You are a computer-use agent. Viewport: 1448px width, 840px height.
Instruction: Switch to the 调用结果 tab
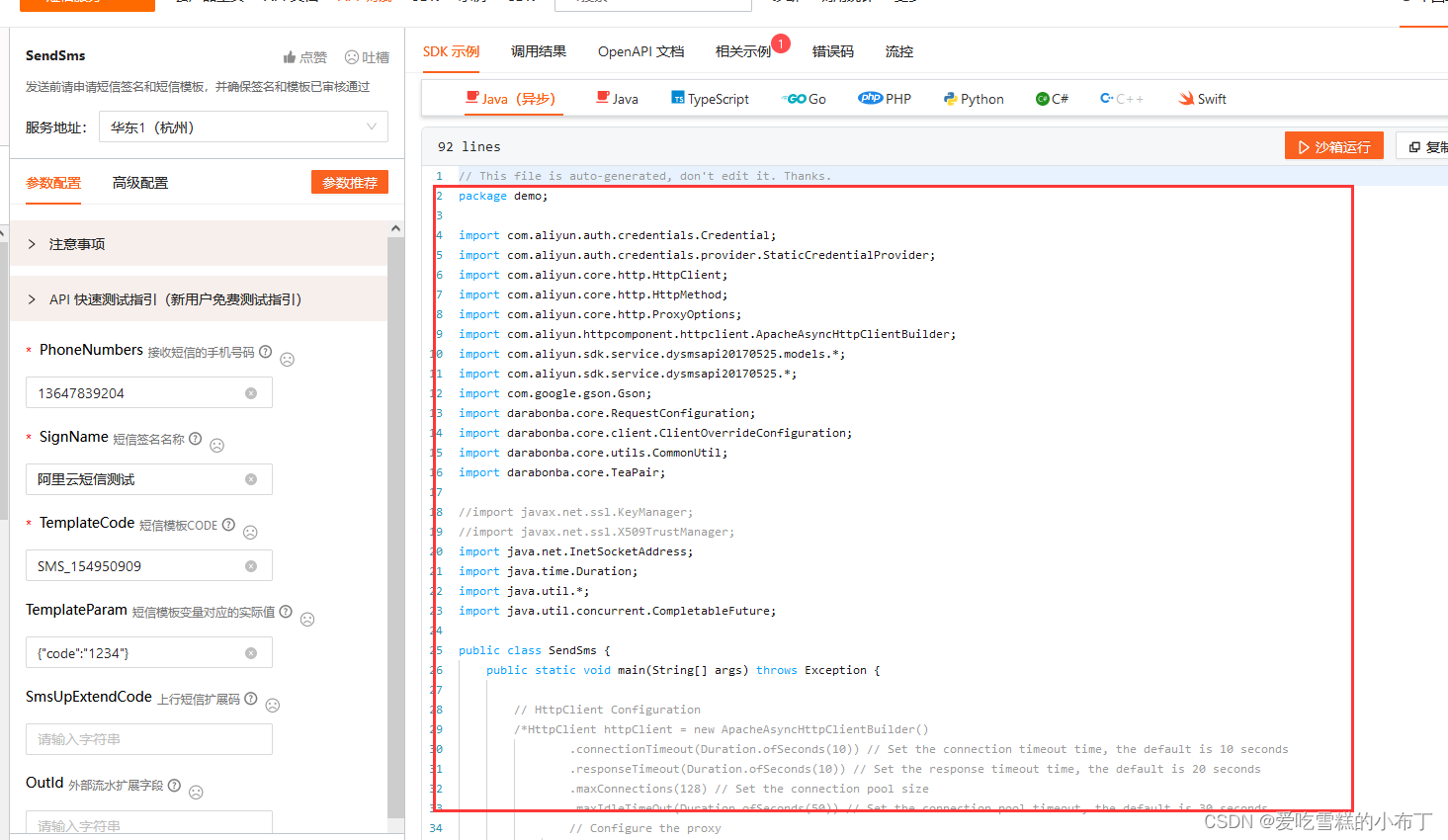(539, 51)
